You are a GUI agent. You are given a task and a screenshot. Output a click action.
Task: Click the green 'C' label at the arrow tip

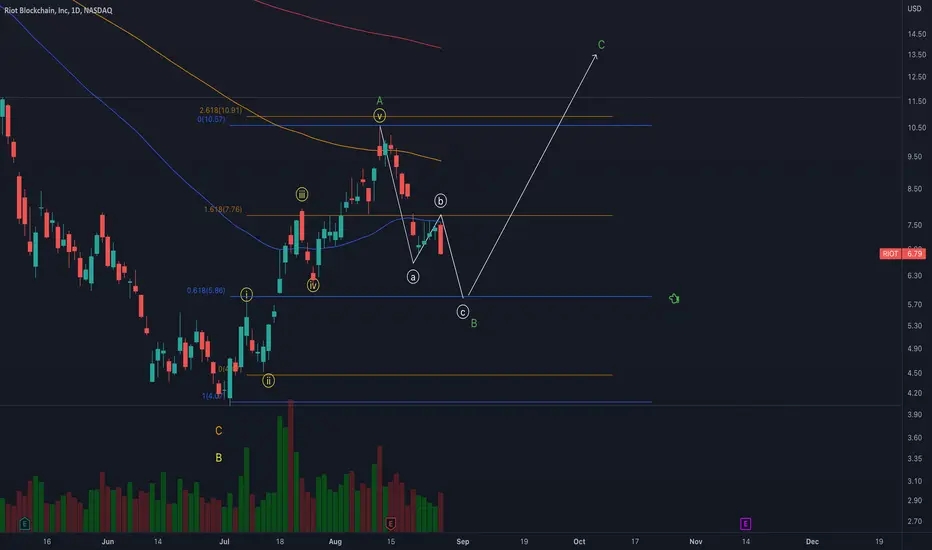coord(602,45)
